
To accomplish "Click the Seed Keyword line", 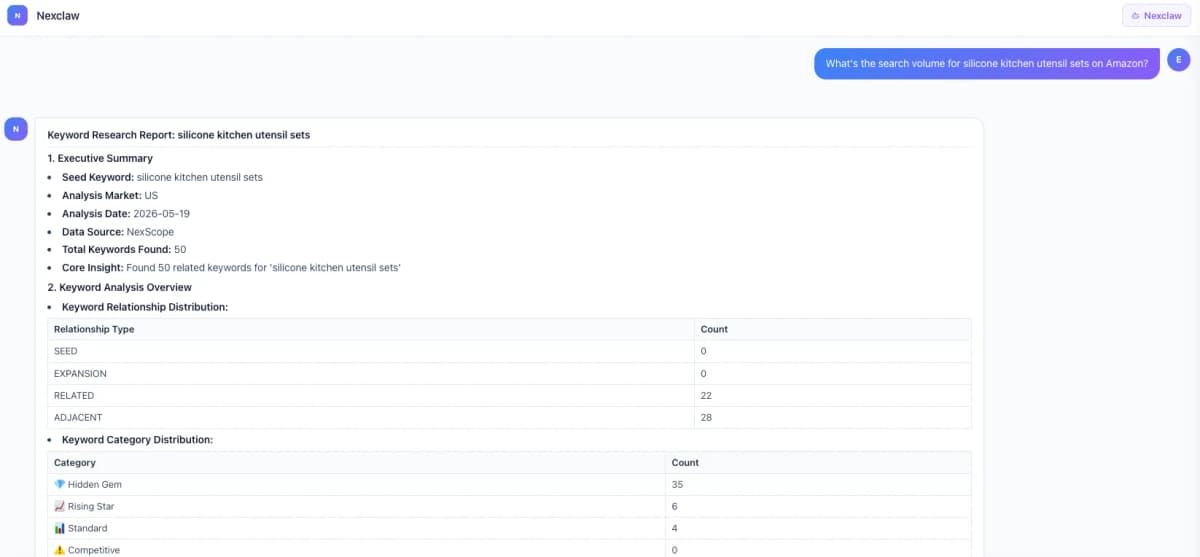I will coord(162,177).
